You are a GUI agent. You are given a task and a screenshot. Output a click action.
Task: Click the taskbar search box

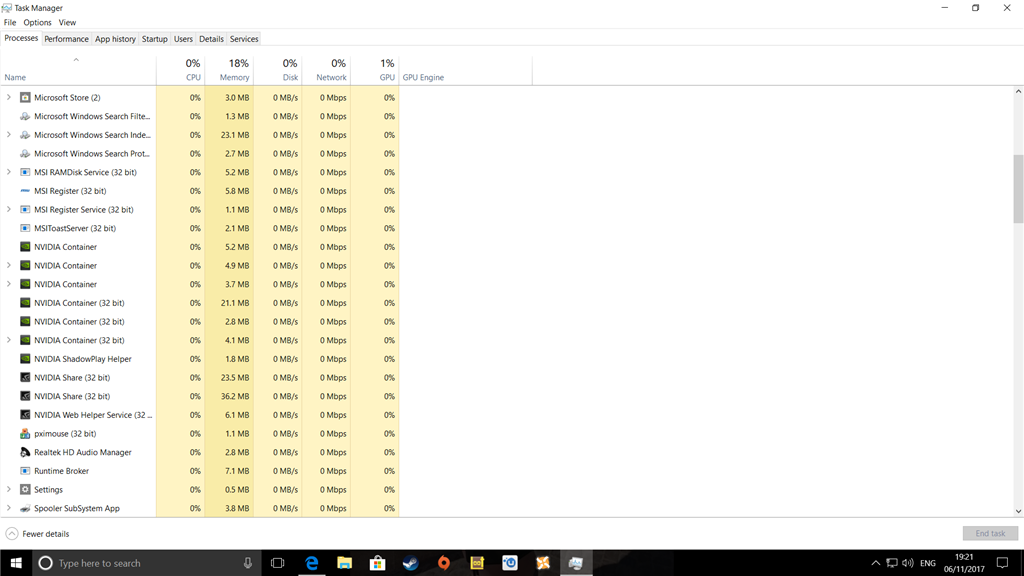146,563
